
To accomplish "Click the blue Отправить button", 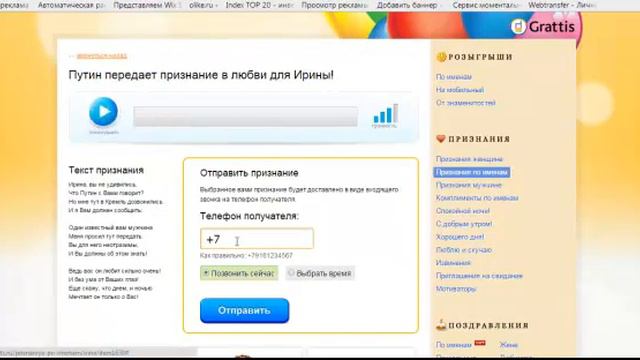I will [x=244, y=311].
